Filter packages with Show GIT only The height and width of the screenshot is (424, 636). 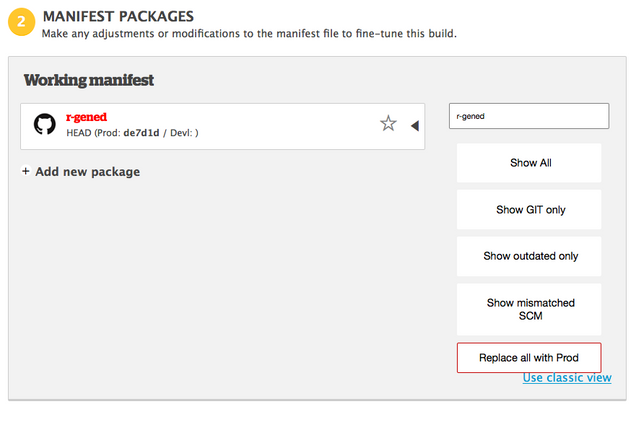(530, 210)
